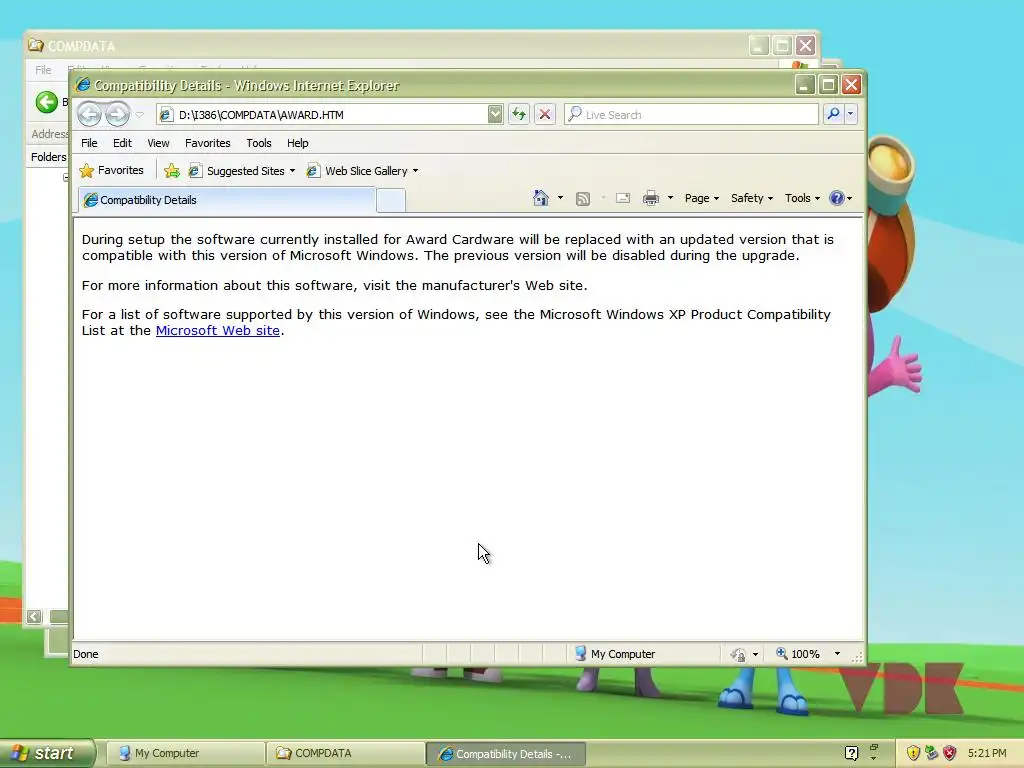1024x768 pixels.
Task: Click the 5:21 PM clock
Action: point(987,753)
